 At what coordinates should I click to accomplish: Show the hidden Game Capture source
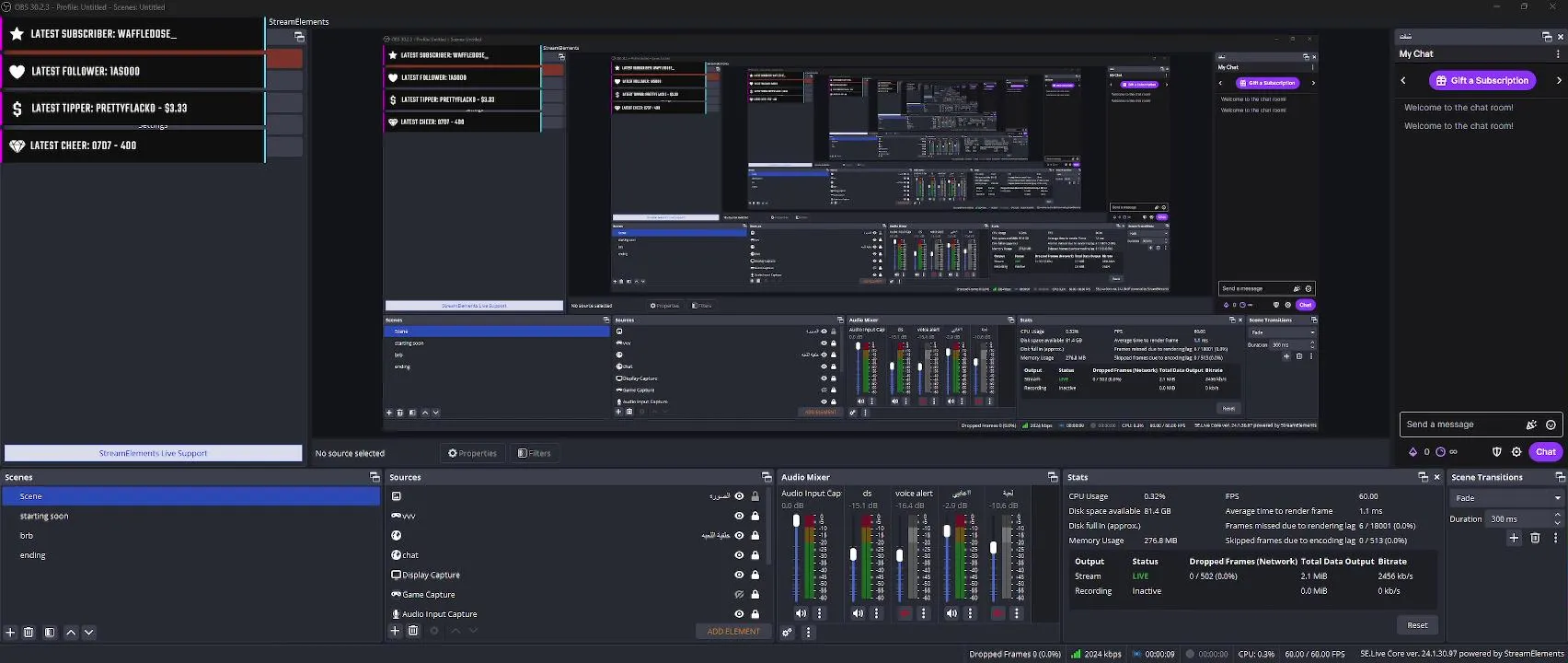(739, 595)
